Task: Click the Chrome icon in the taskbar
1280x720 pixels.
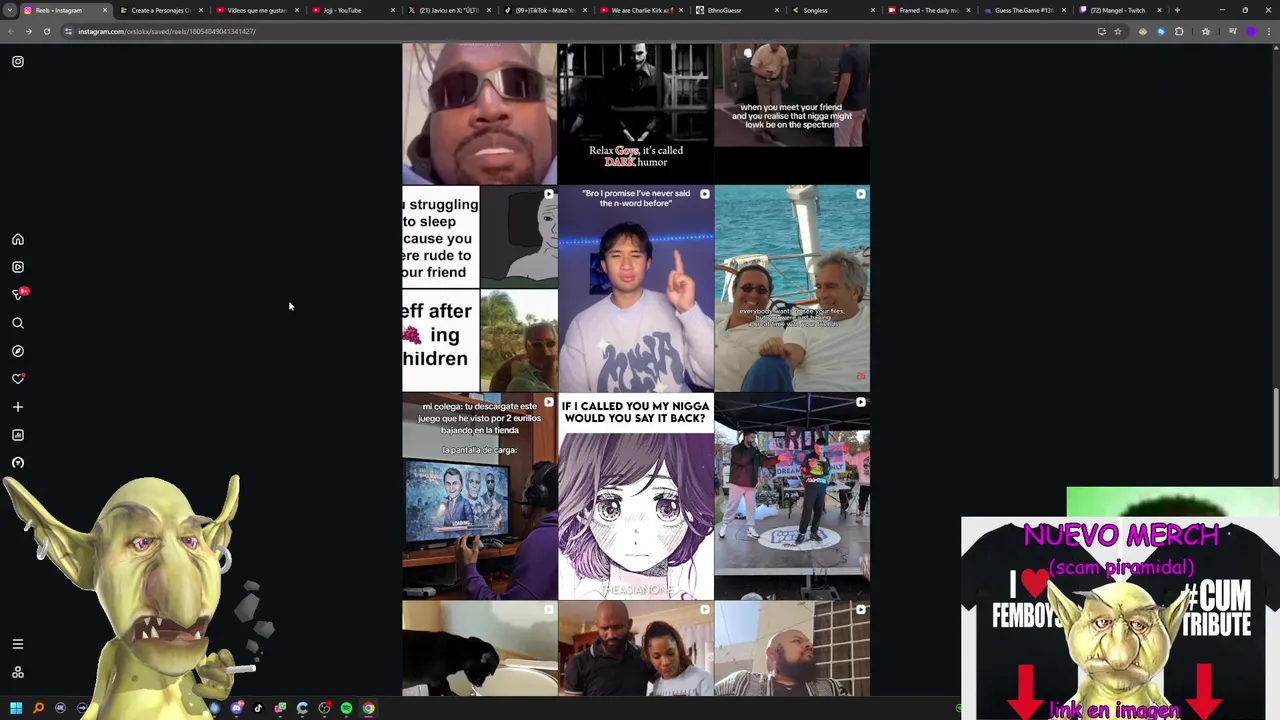Action: [x=368, y=708]
